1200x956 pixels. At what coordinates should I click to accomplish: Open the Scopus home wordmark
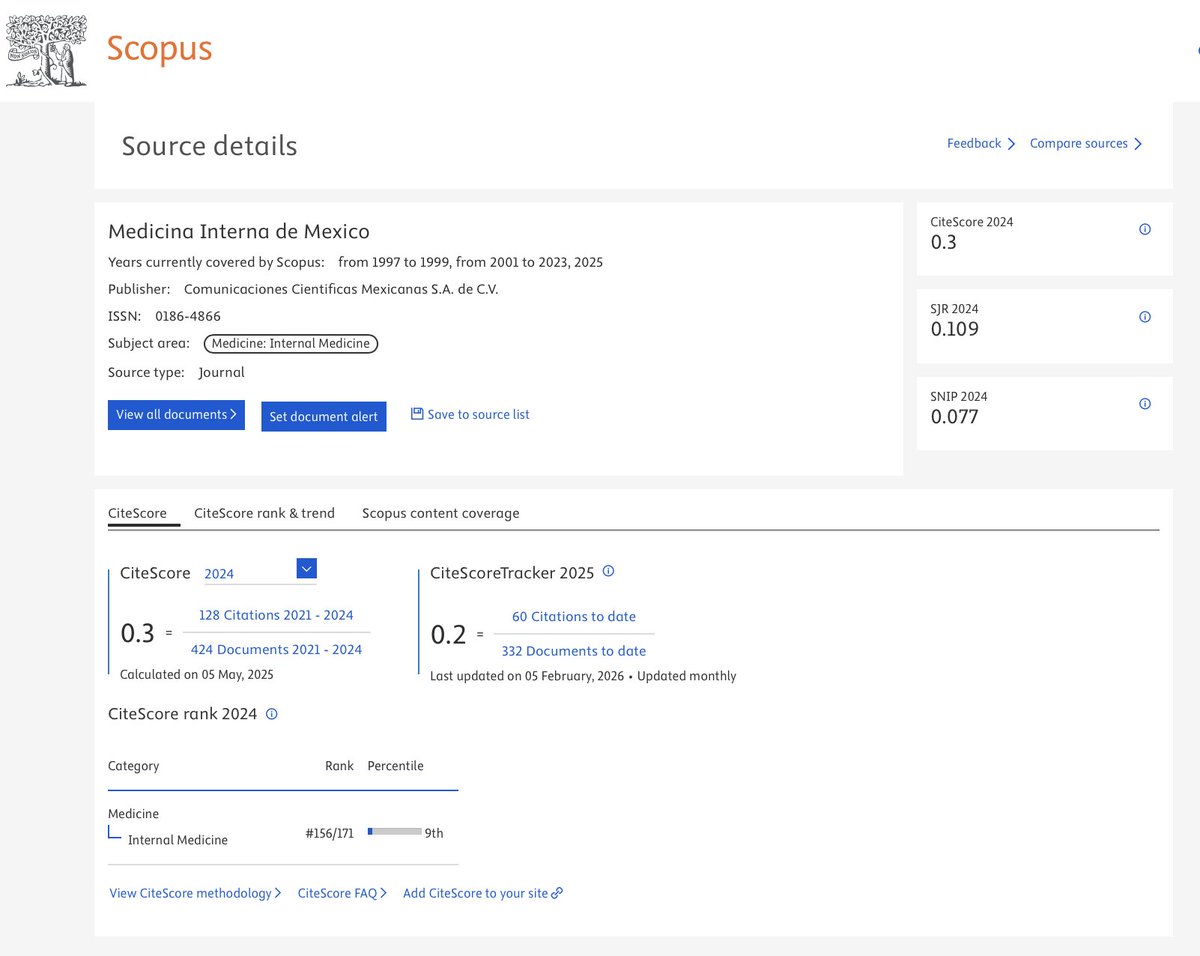pyautogui.click(x=159, y=48)
